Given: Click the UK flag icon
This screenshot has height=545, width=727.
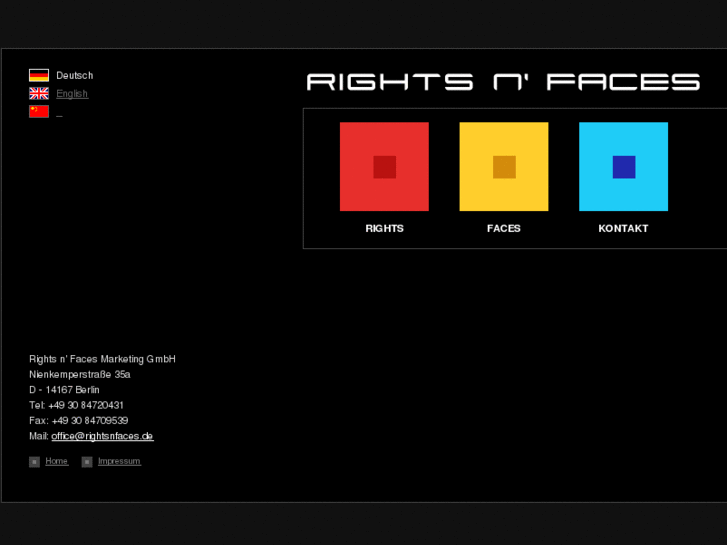Looking at the screenshot, I should tap(39, 94).
